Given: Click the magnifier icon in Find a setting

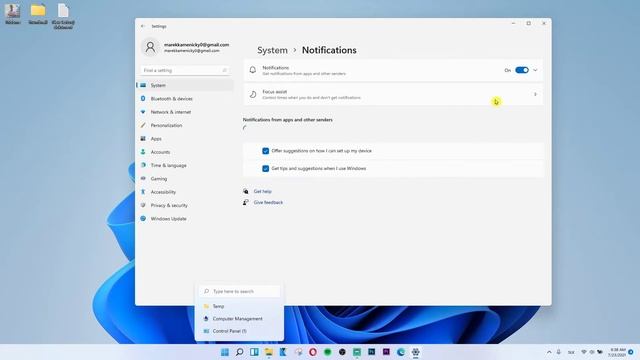Looking at the screenshot, I should [224, 71].
